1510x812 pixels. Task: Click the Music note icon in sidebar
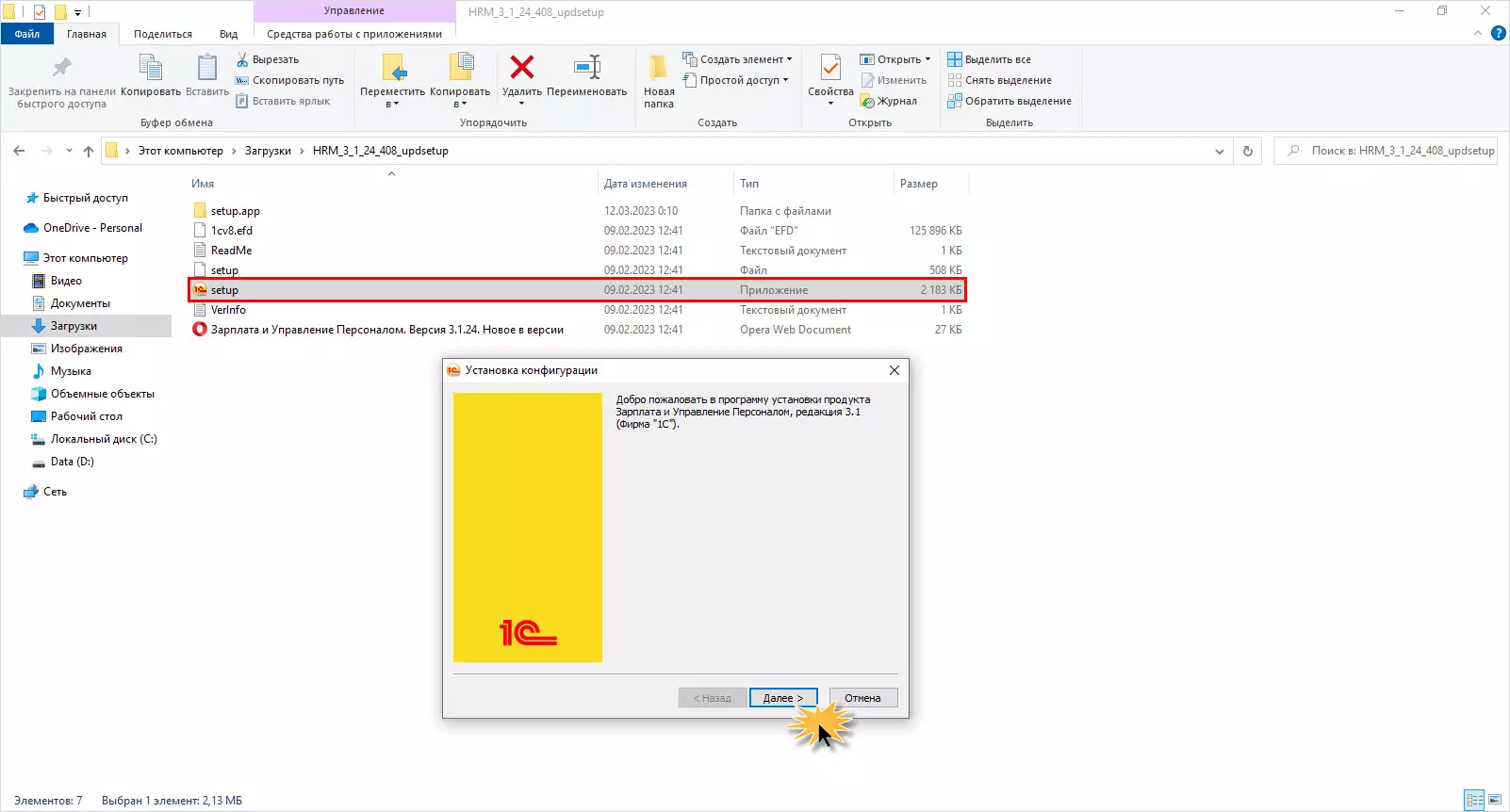[39, 371]
